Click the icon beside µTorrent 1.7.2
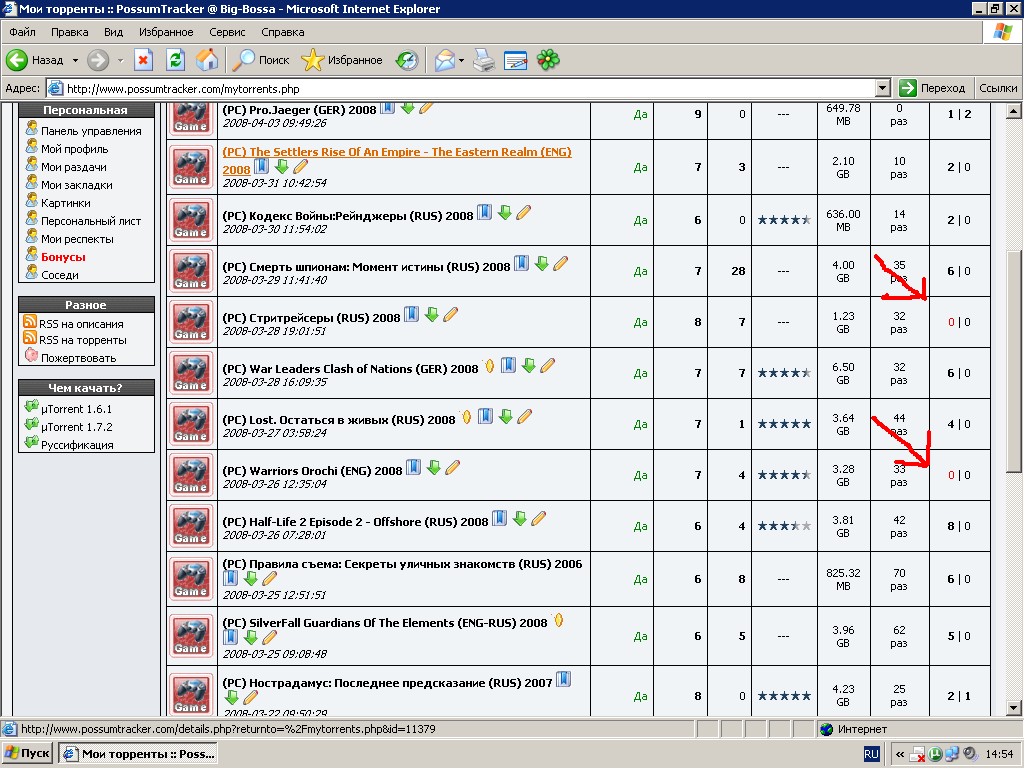 (31, 424)
